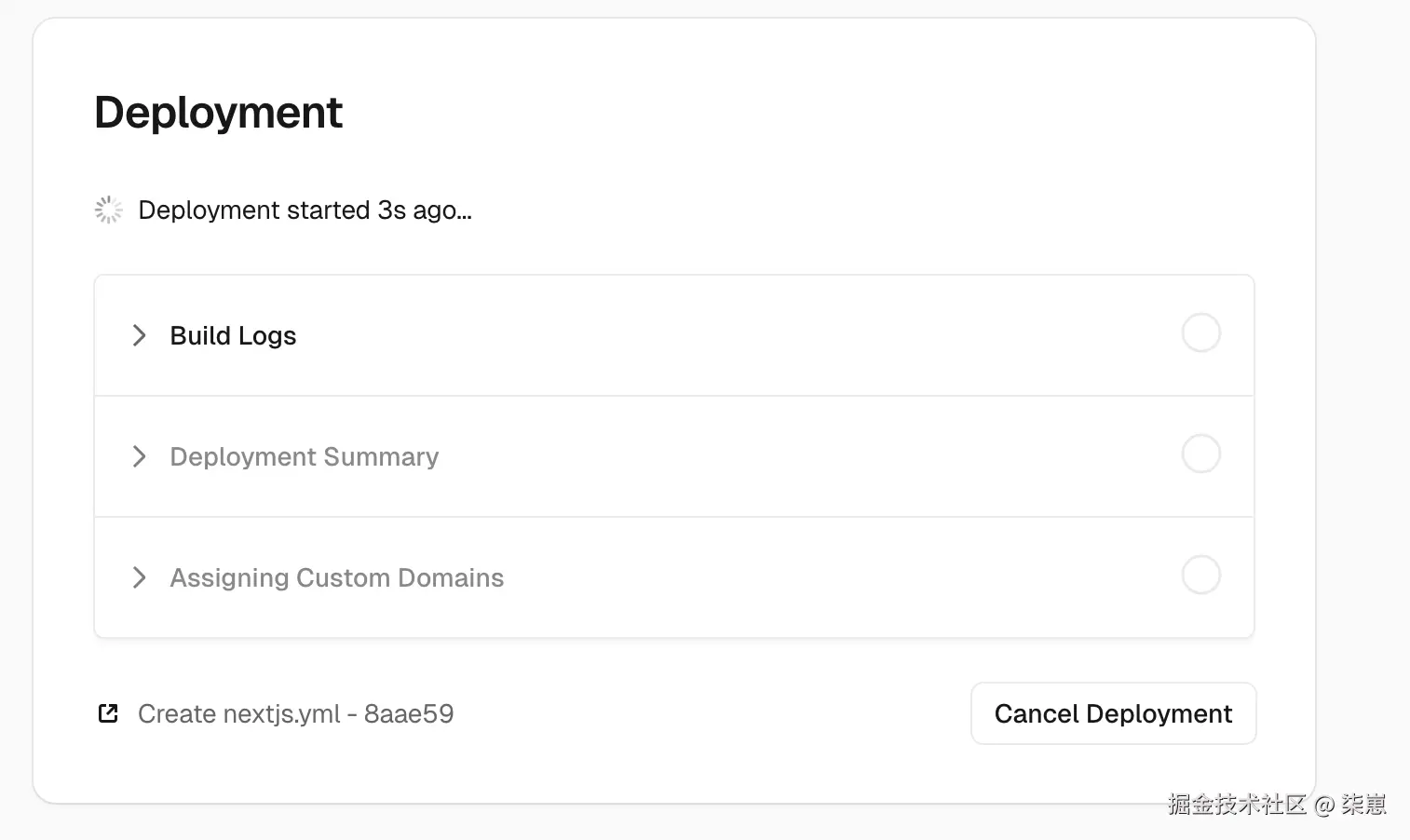
Task: Expand Build Logs using its chevron arrow
Action: (x=140, y=335)
